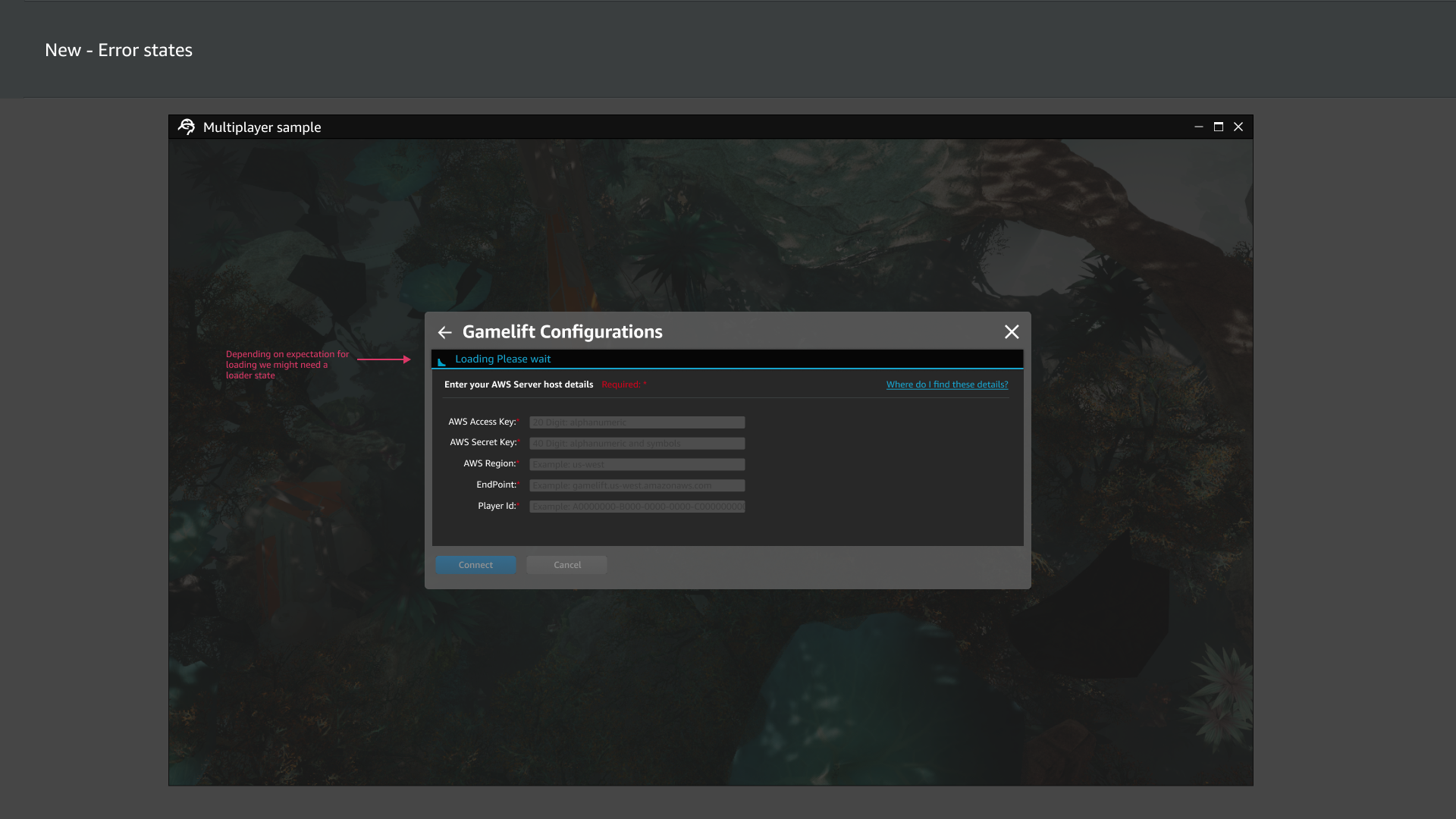Click the Multiplayer sample app logo icon
The height and width of the screenshot is (819, 1456).
[187, 127]
